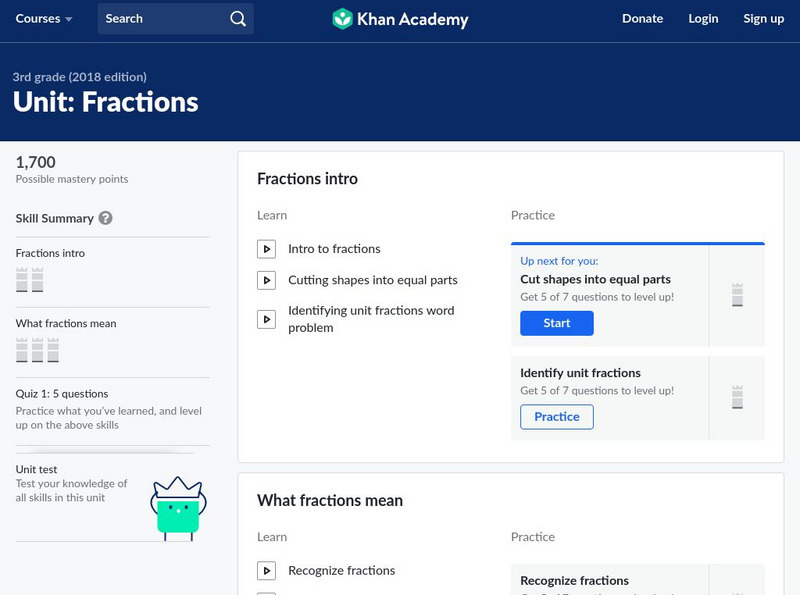
Task: Open the Recognize fractions practice card title
Action: click(574, 581)
